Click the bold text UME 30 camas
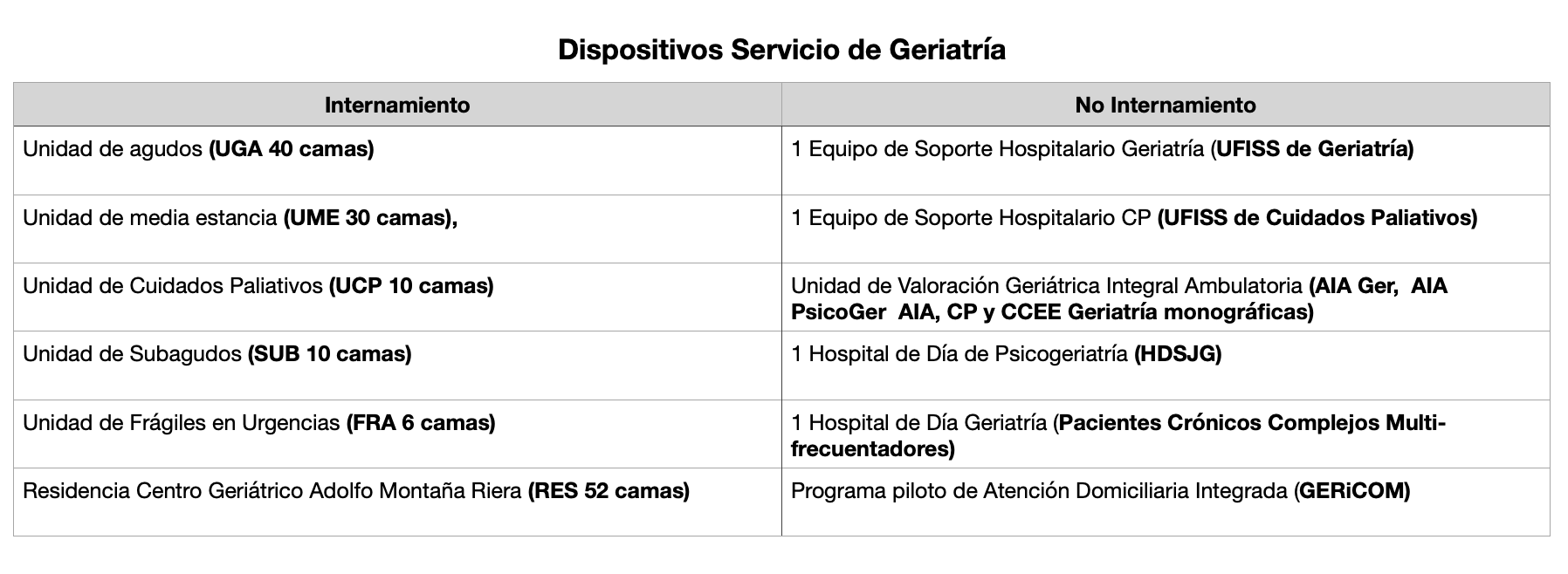Viewport: 1568px width, 574px height. click(x=367, y=218)
